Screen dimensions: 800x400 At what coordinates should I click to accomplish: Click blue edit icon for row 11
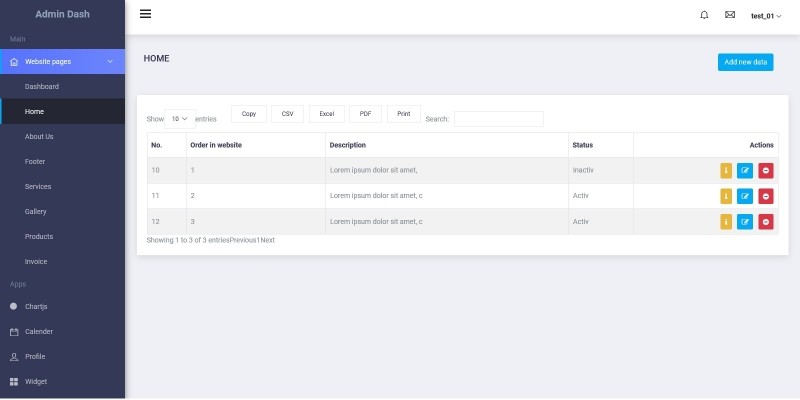click(x=745, y=196)
